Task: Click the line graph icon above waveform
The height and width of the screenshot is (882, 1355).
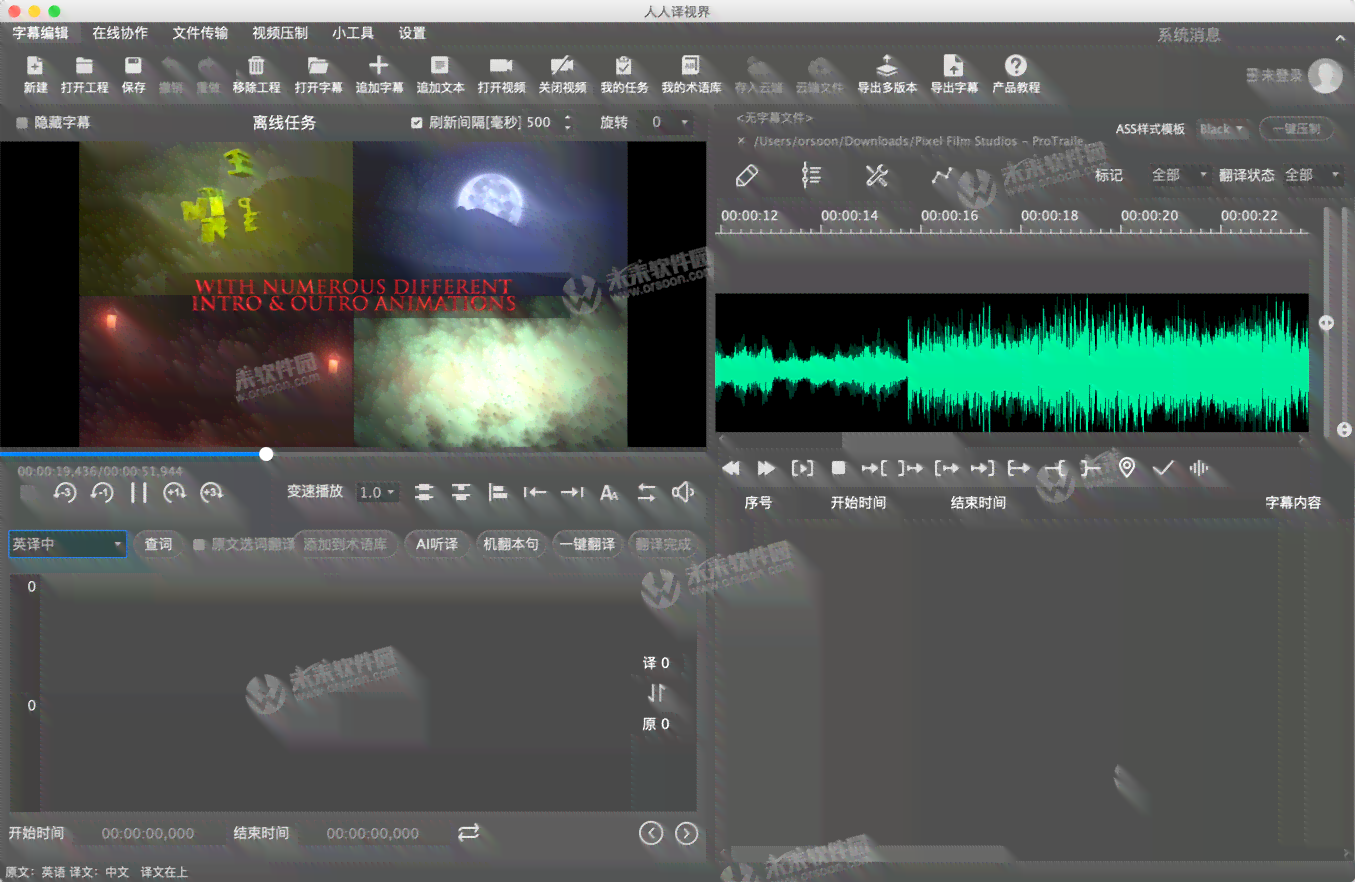Action: (x=942, y=176)
